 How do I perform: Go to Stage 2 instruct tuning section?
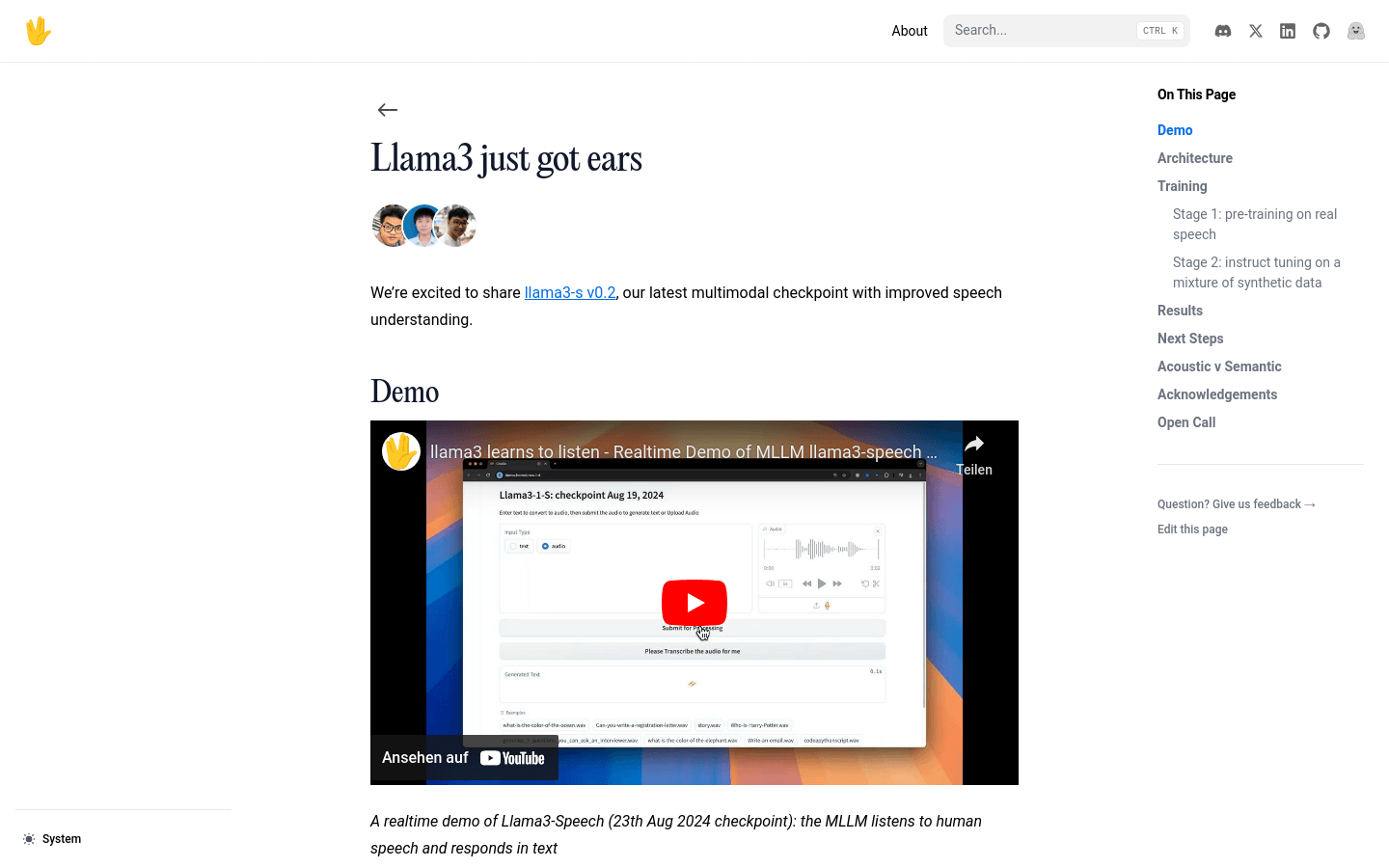click(x=1257, y=272)
